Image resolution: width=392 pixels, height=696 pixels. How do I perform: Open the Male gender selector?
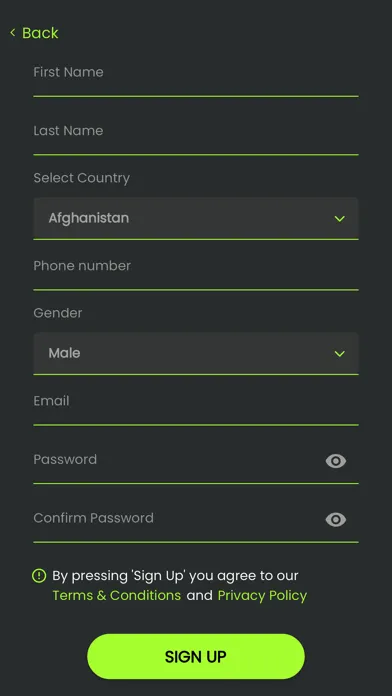coord(196,353)
